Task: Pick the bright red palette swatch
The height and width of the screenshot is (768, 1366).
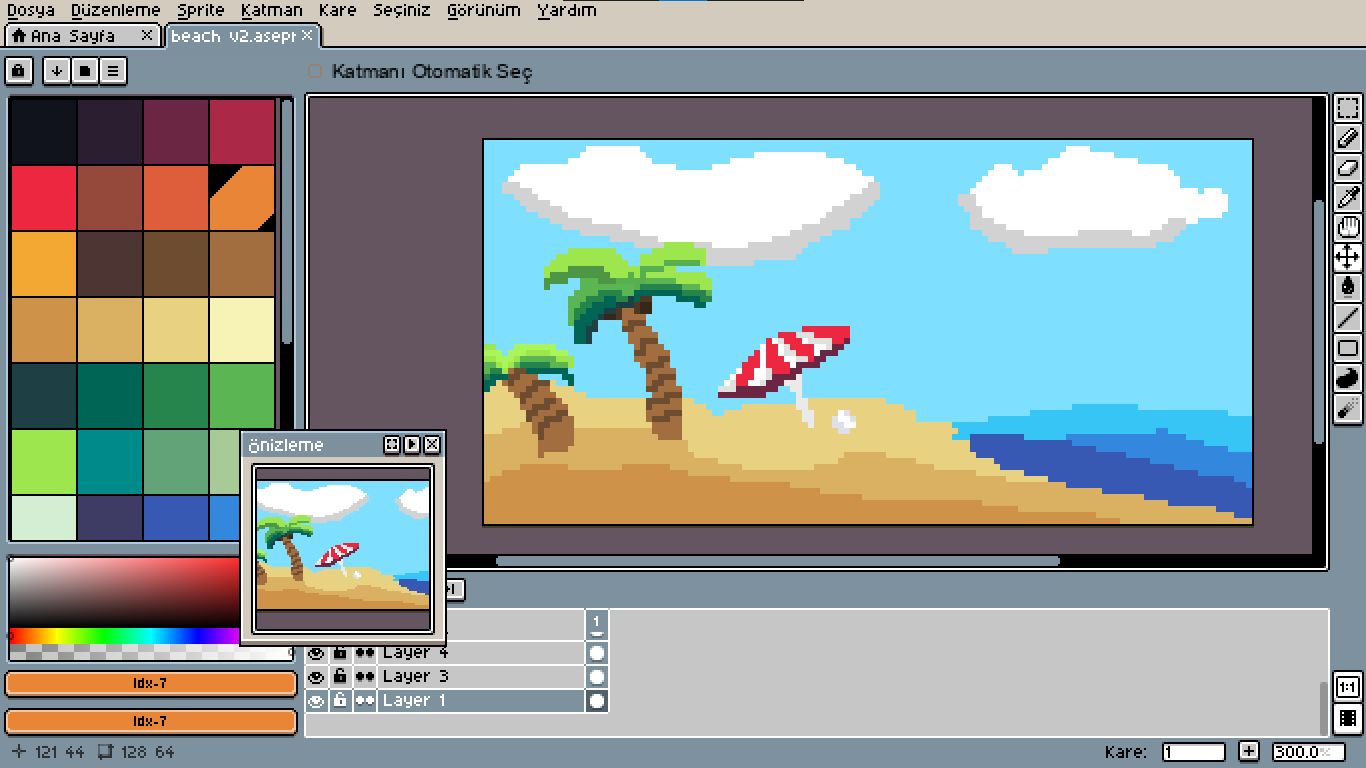Action: click(x=44, y=198)
